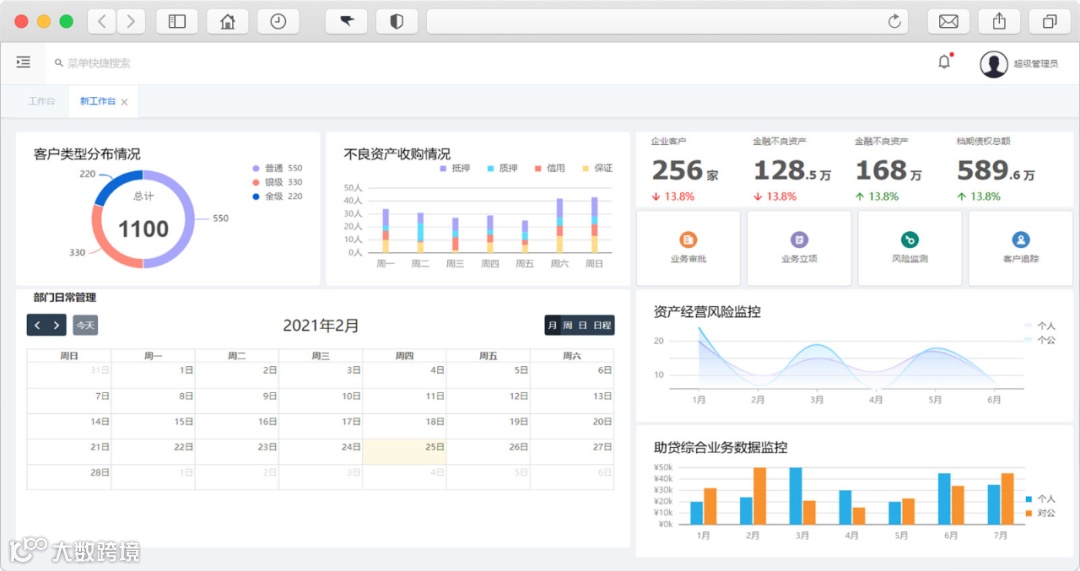Click the 589.6万 档期债权总额 figure
Viewport: 1080px width, 571px height.
click(995, 170)
